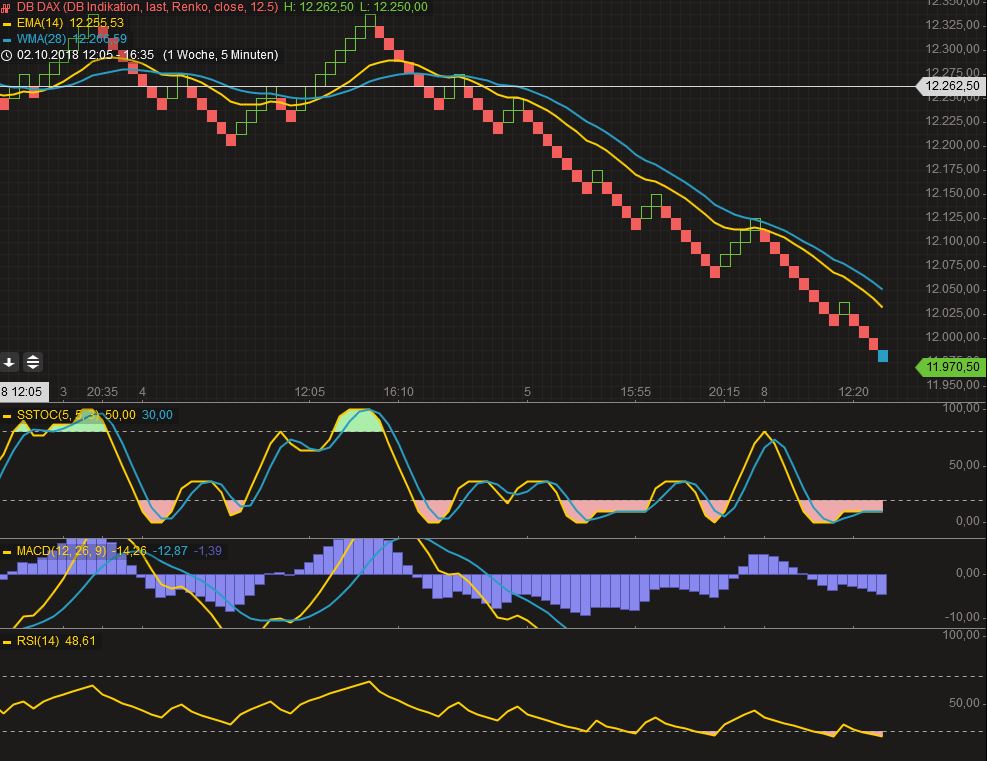
Task: Toggle the RSI(14) panel via its legend text
Action: coord(39,641)
